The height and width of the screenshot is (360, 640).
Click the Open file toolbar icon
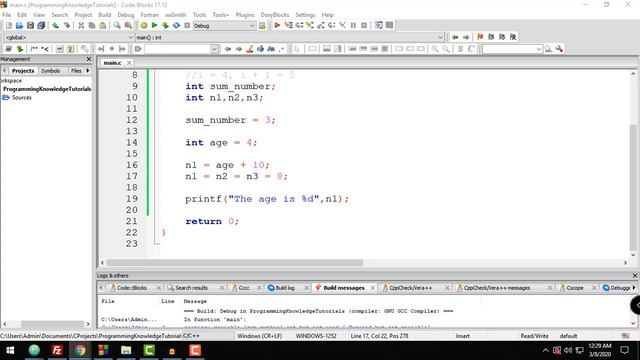[19, 25]
